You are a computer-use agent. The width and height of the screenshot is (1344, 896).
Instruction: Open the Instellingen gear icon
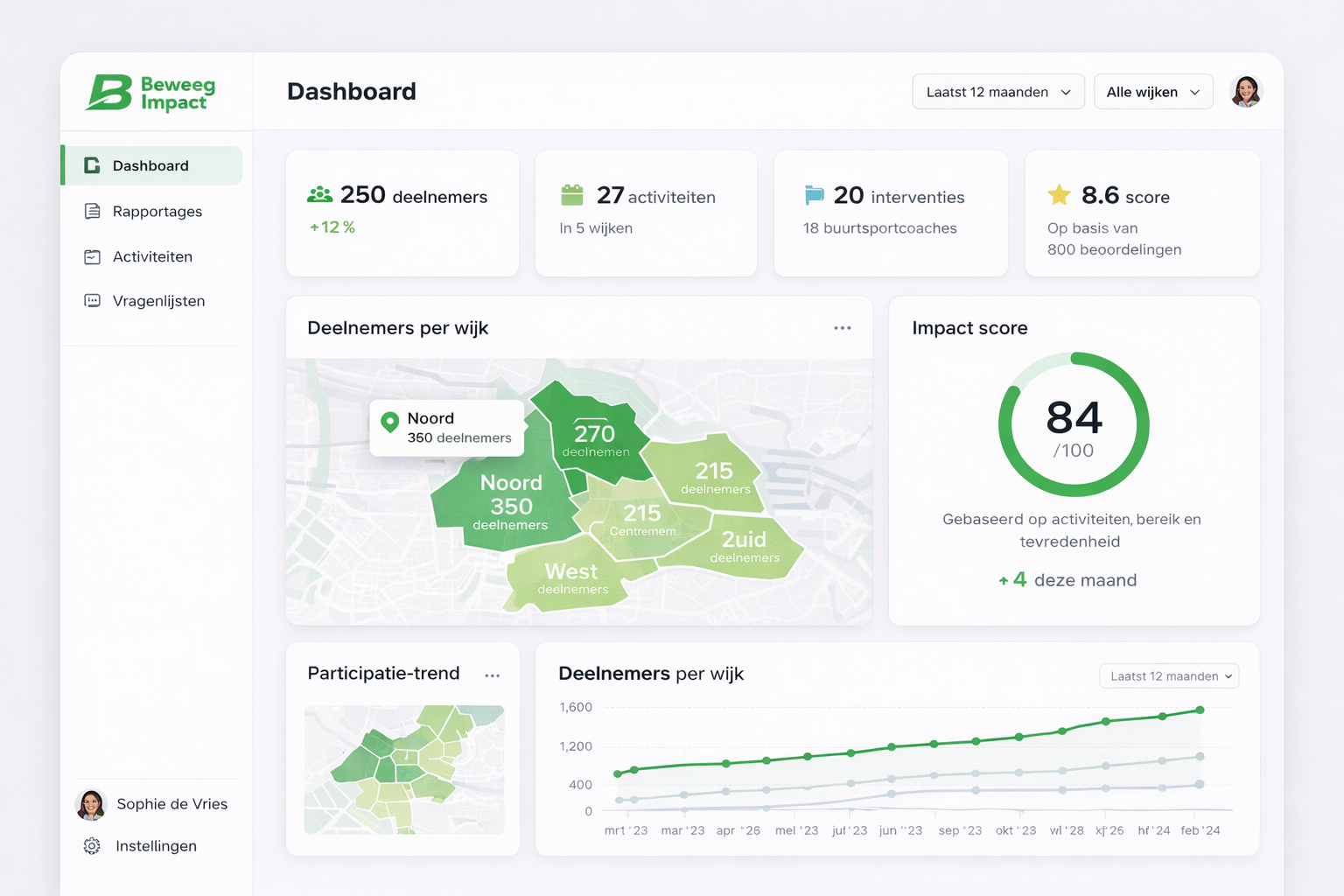pos(92,845)
